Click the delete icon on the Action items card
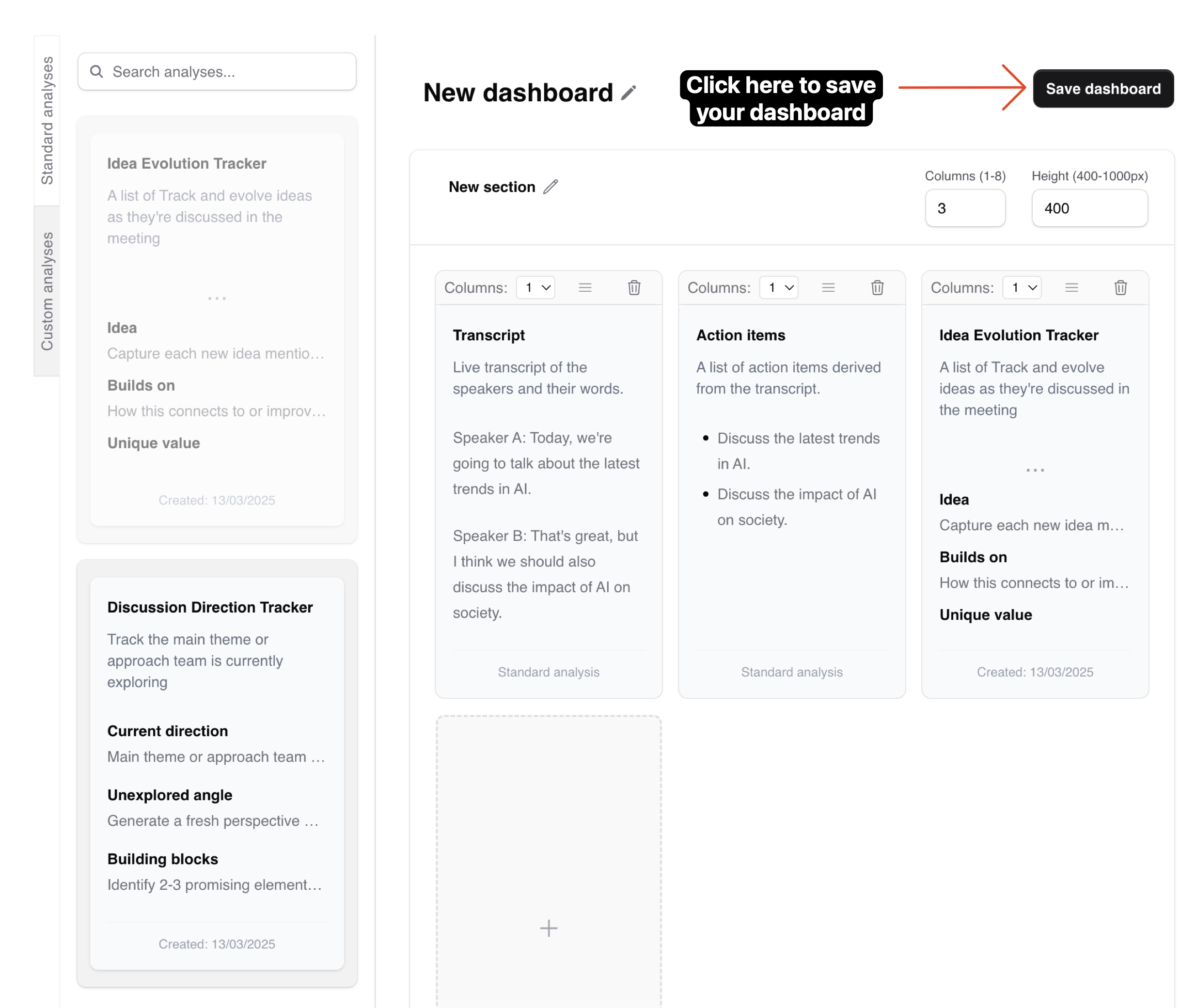 [877, 289]
